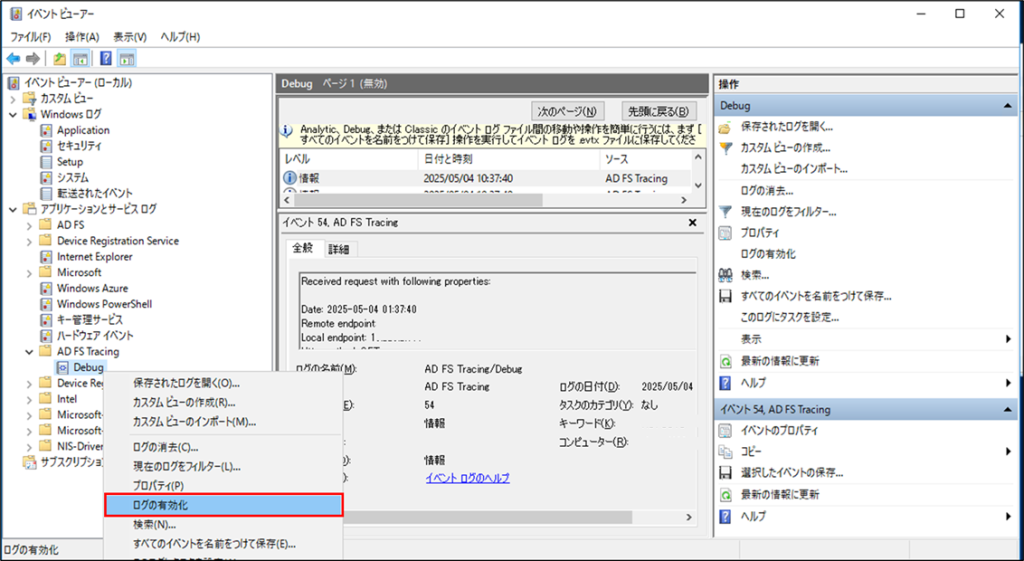
Task: Click 選択したイベントの保存... in actions pane
Action: 792,473
